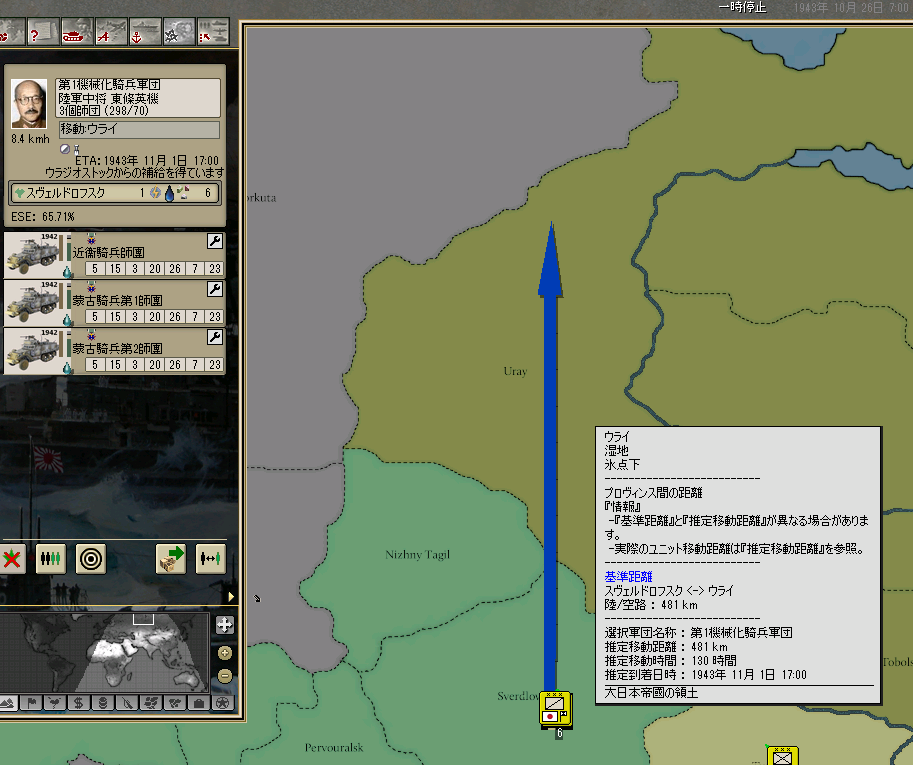Click the strategic redeployment crate arrow button
This screenshot has width=913, height=765.
point(171,559)
